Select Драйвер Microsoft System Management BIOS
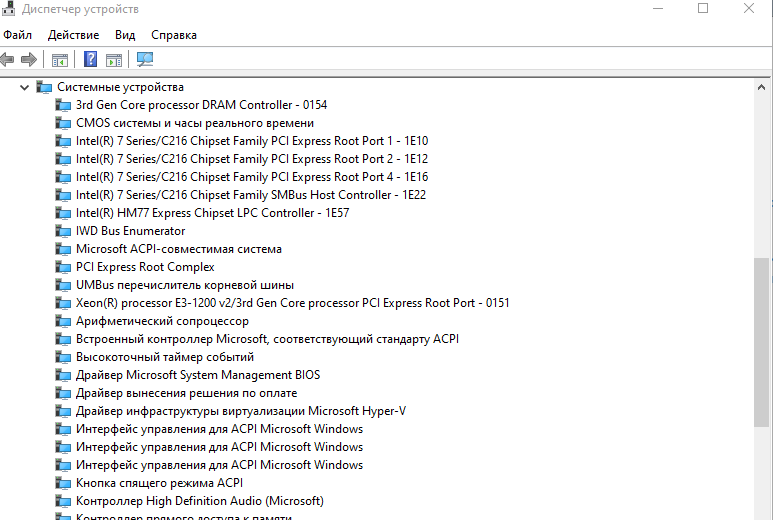 tap(198, 375)
